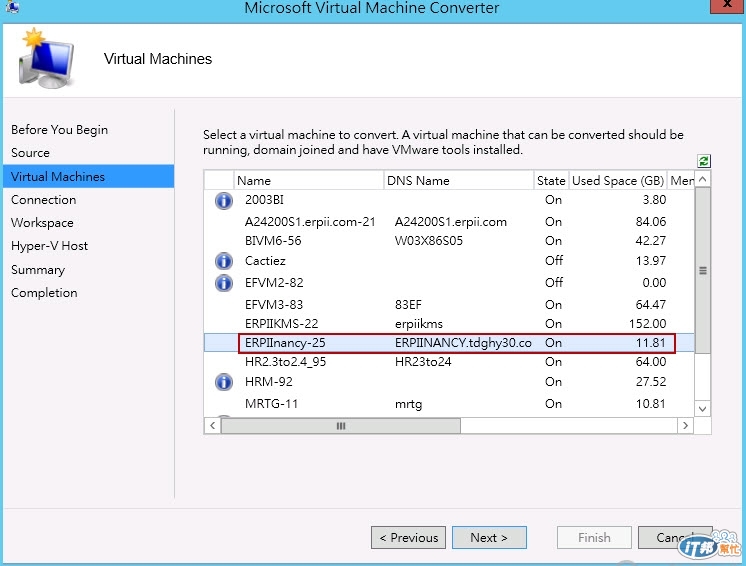Go to Workspace step
Image resolution: width=746 pixels, height=566 pixels.
pyautogui.click(x=42, y=223)
